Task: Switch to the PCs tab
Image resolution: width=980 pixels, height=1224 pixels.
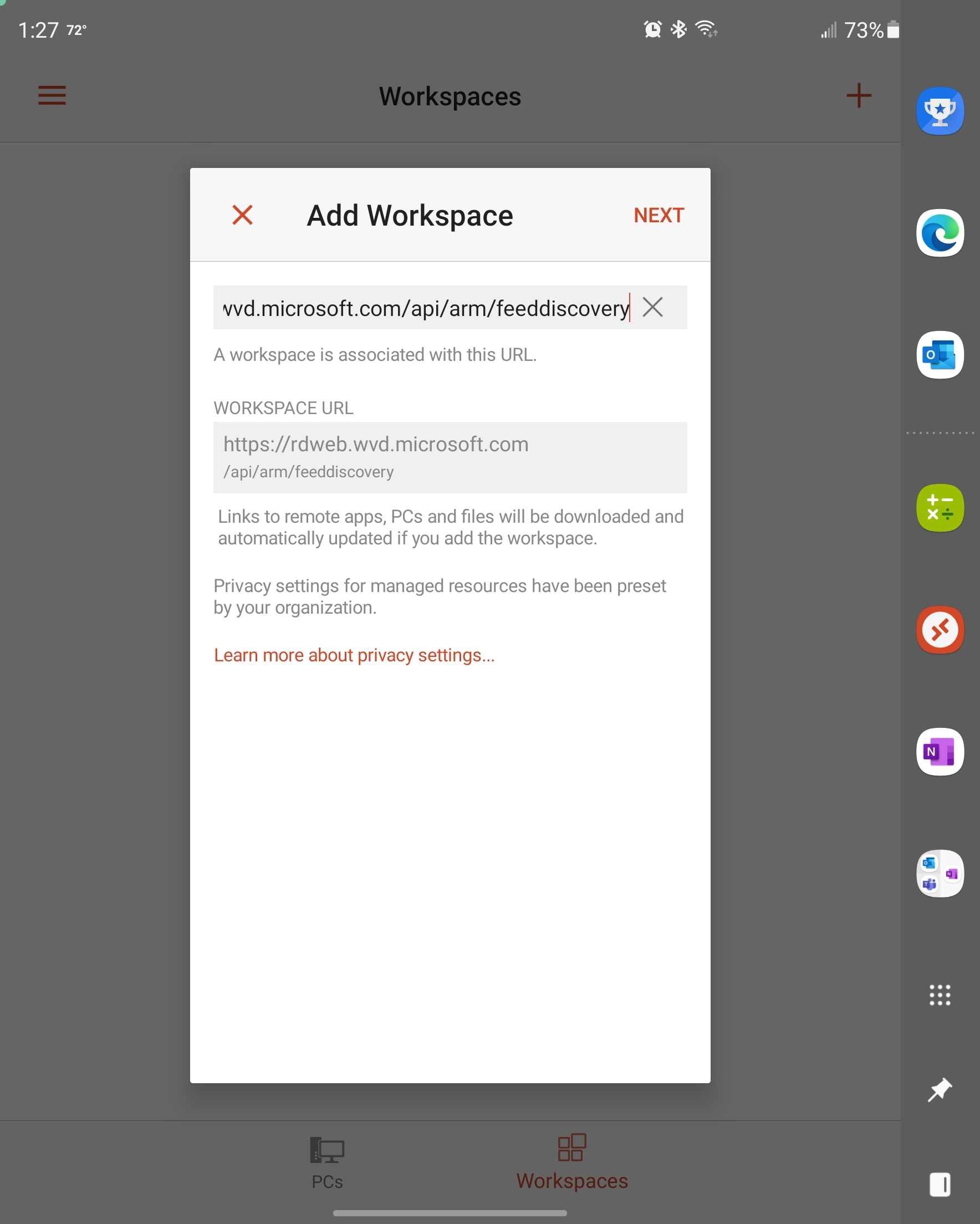Action: click(x=326, y=1161)
